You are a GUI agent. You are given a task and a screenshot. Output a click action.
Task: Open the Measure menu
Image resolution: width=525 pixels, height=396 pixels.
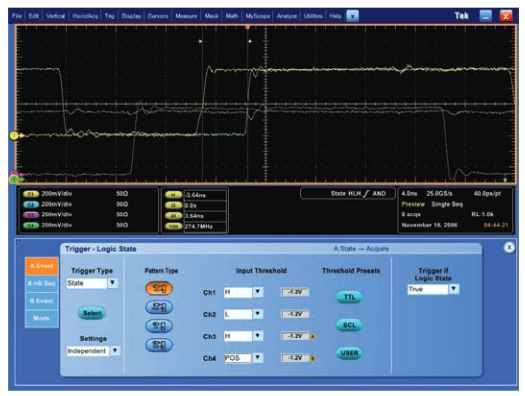pos(186,16)
